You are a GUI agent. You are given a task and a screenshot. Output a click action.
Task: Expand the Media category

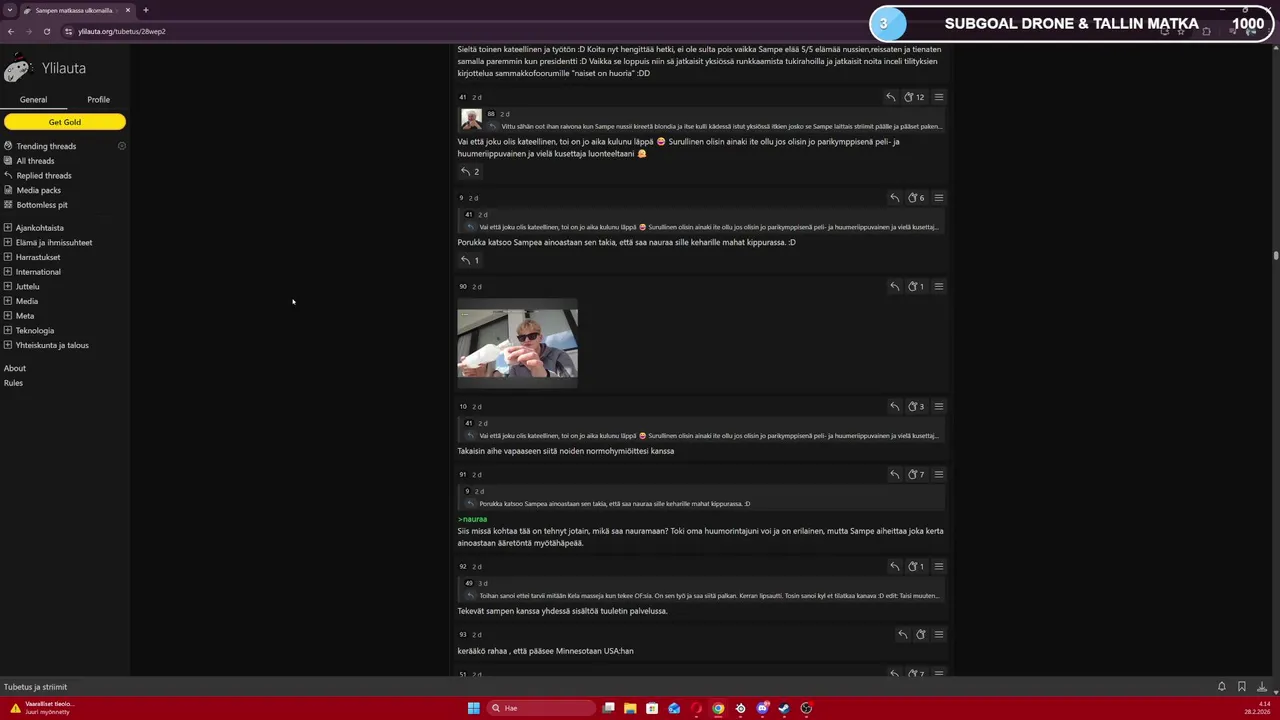coord(8,301)
